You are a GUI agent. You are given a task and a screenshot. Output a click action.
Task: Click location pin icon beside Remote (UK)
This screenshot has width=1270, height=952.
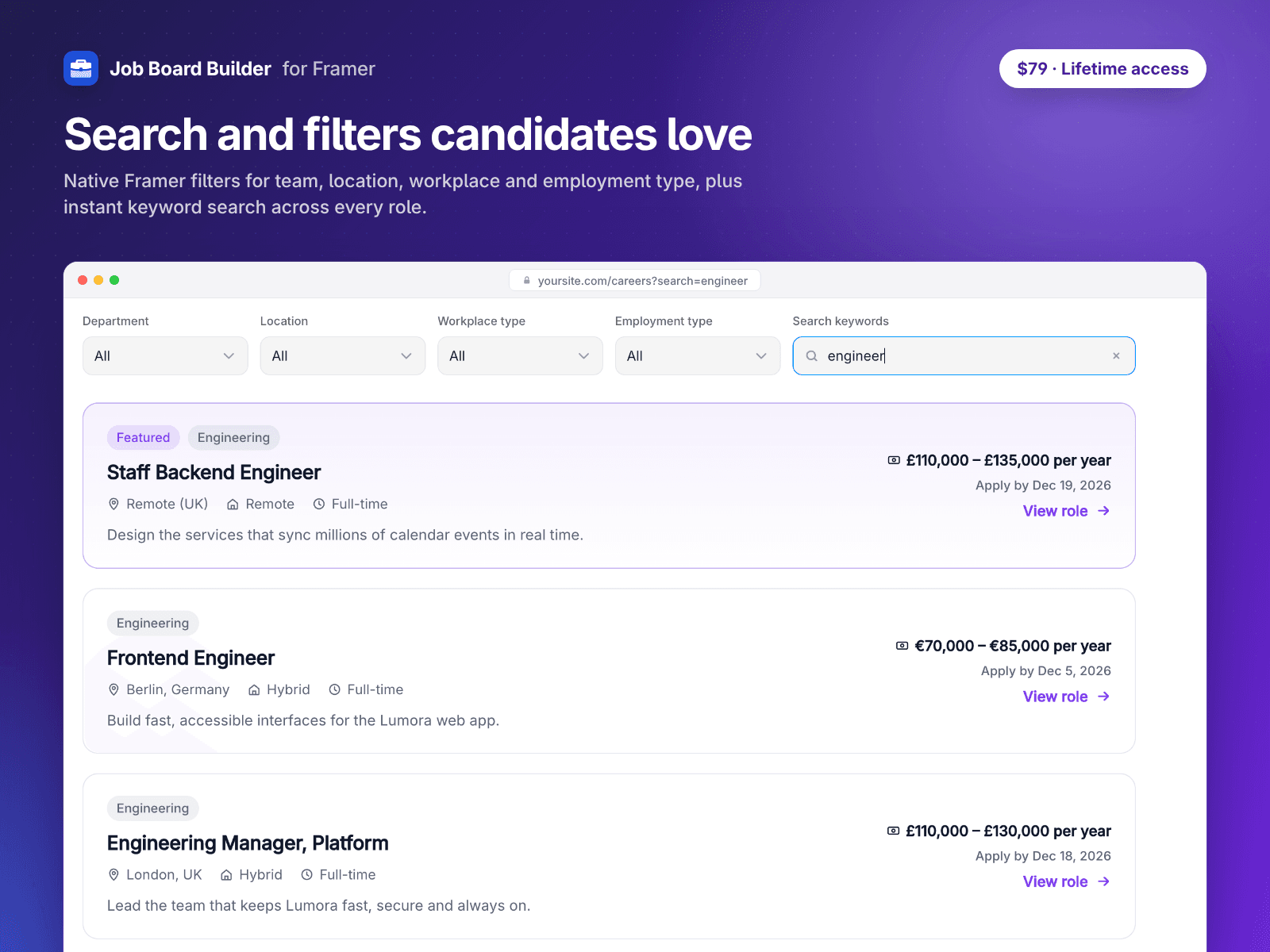(114, 504)
